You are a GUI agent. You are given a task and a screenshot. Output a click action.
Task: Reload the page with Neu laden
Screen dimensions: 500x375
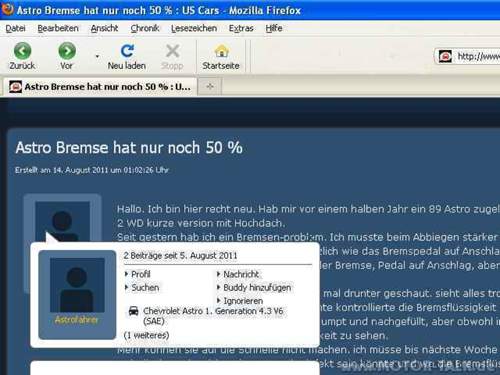click(127, 51)
